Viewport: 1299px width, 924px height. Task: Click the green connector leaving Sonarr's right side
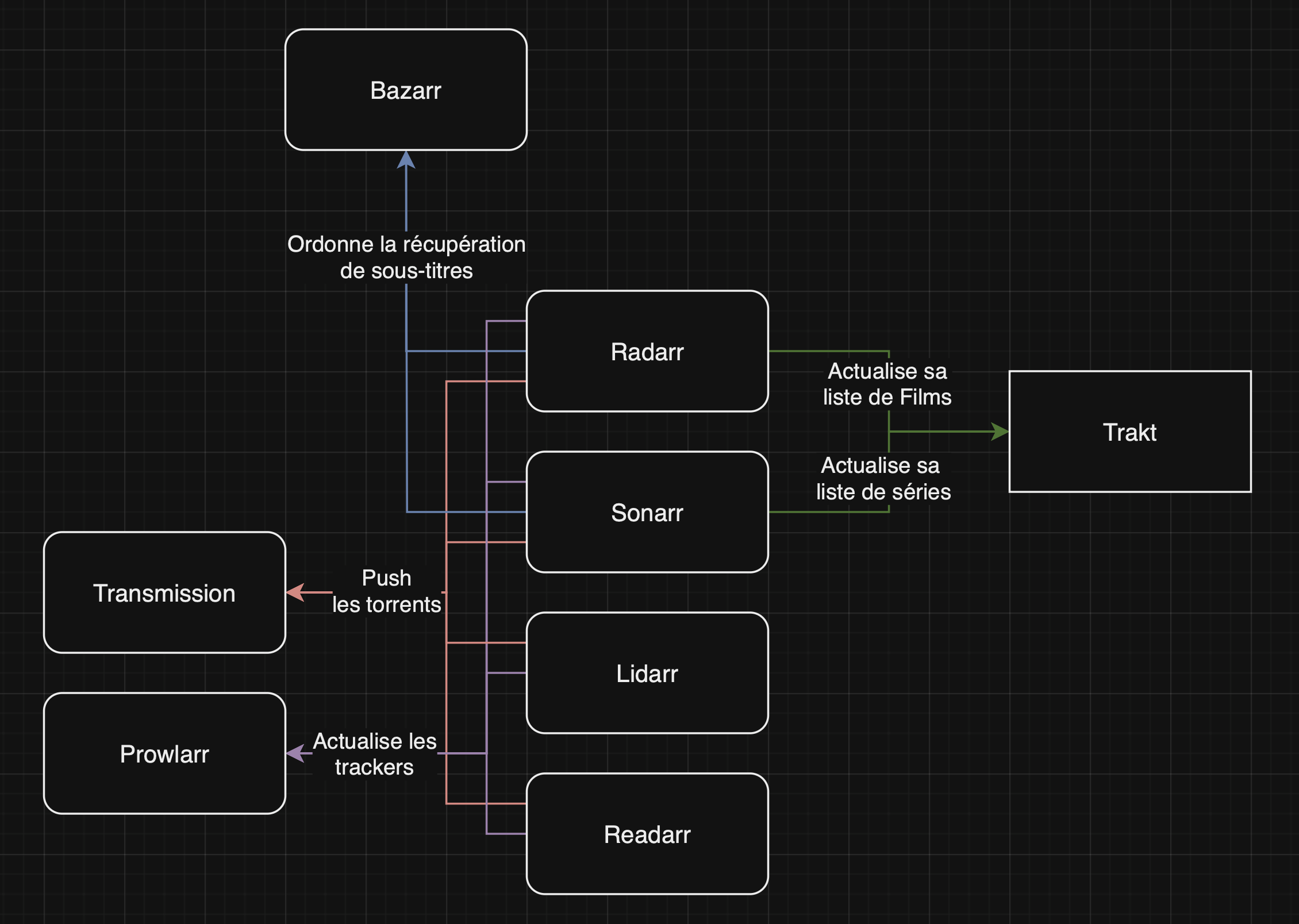828,512
